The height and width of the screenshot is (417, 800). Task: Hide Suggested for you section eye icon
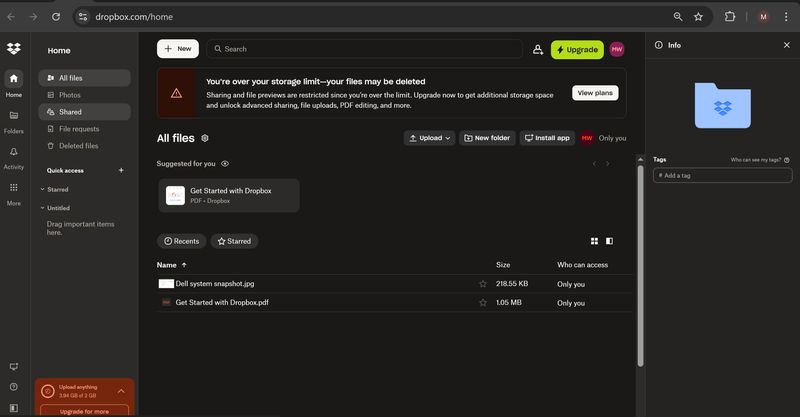pos(225,163)
